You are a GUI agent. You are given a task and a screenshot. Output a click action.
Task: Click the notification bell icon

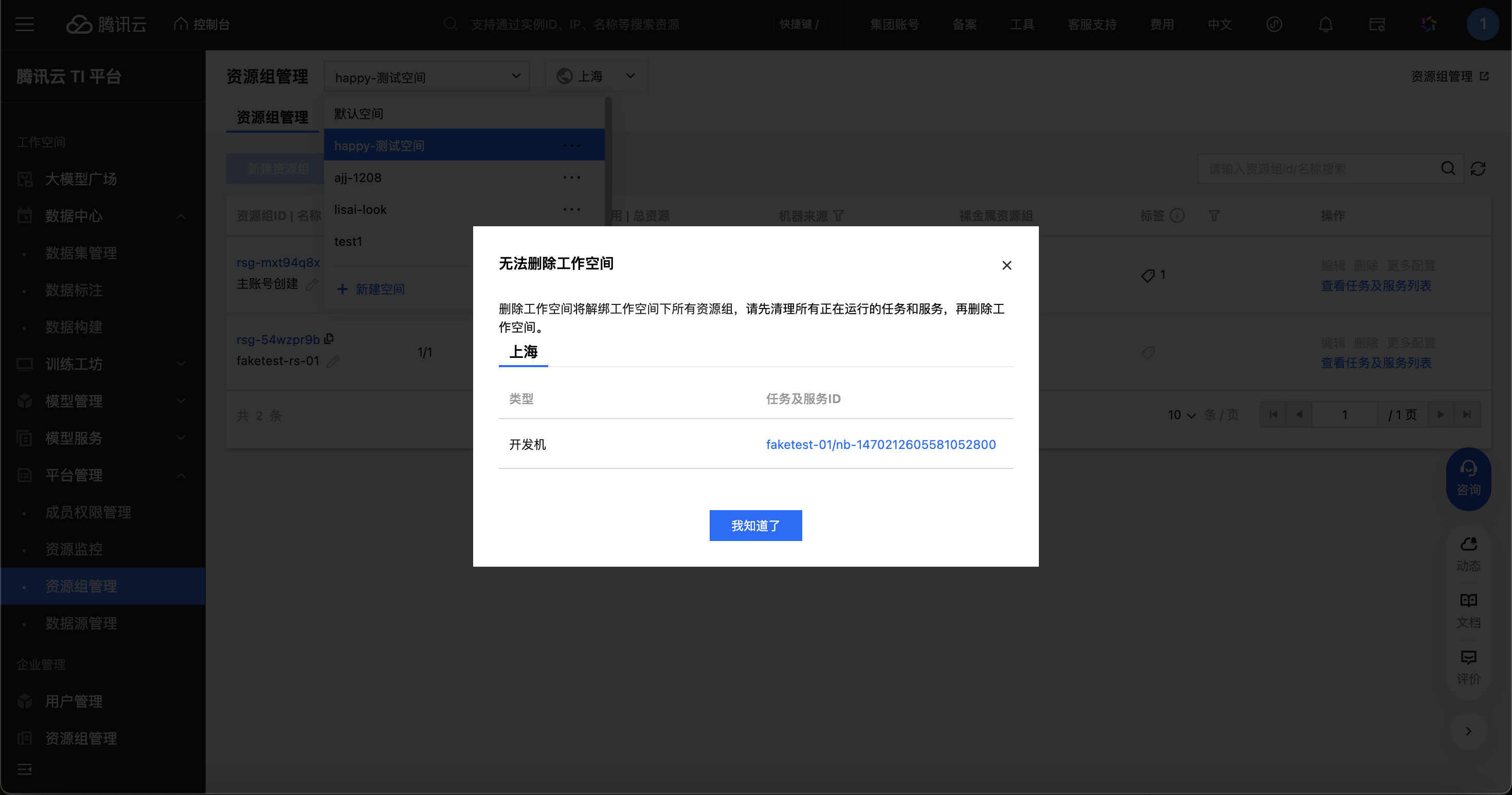click(1325, 25)
